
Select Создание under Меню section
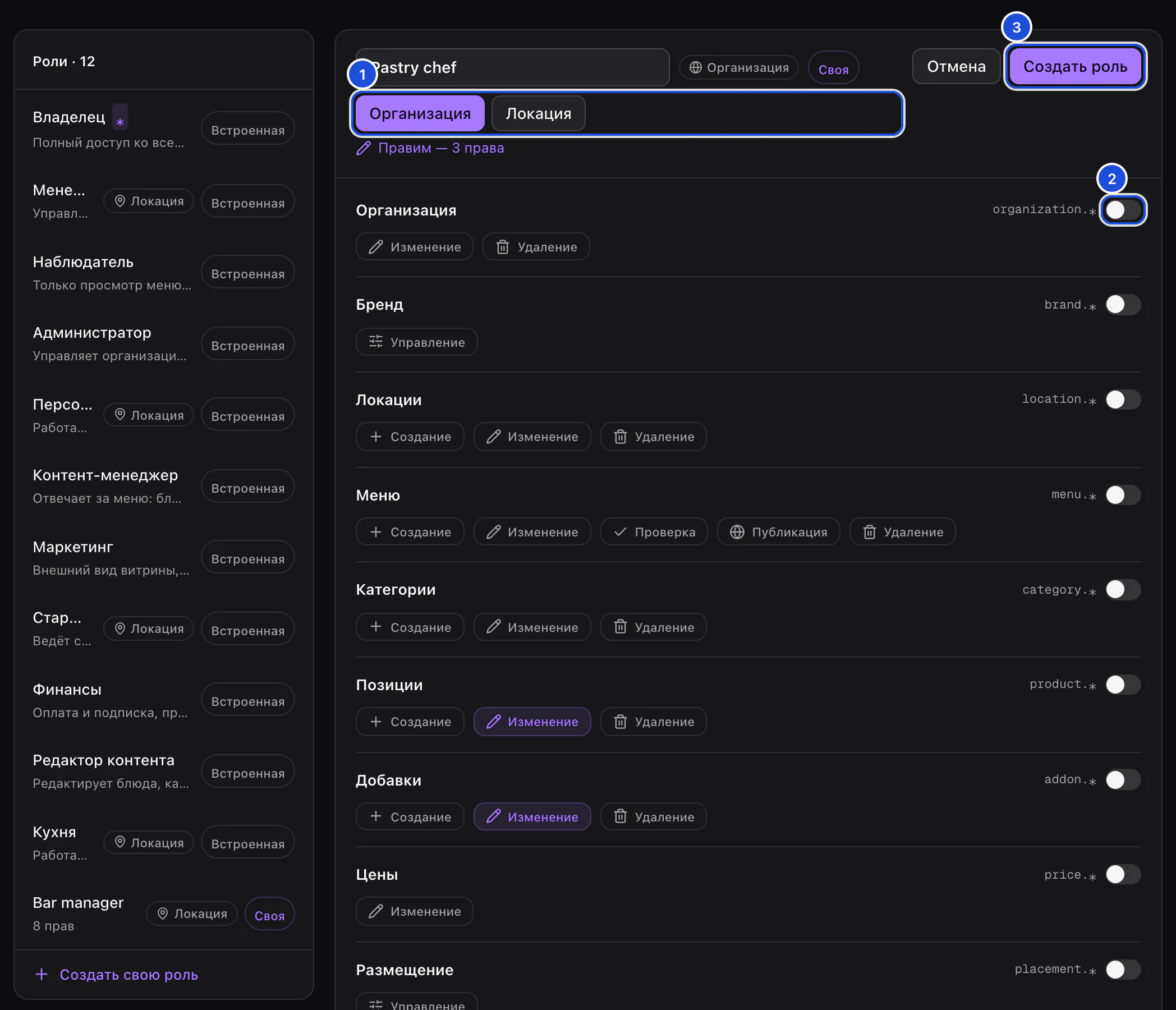click(410, 532)
